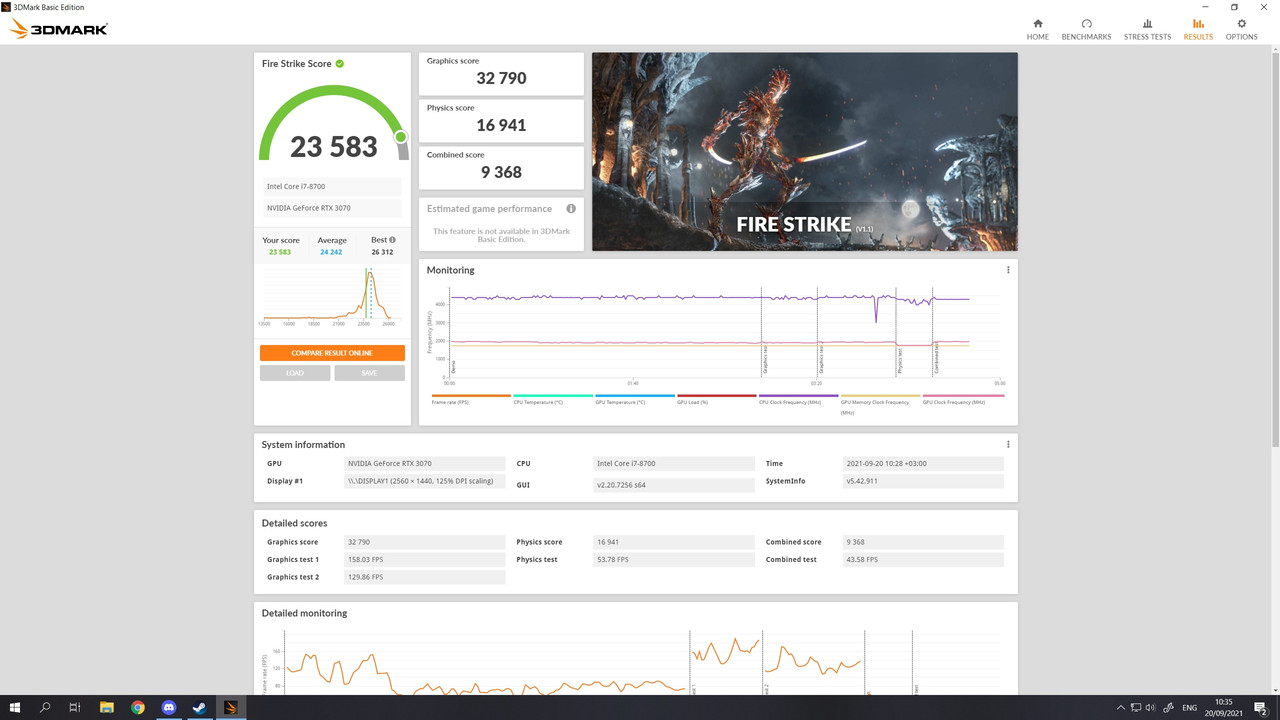Open the Monitoring panel three-dot menu
The width and height of the screenshot is (1280, 720).
tap(1008, 270)
